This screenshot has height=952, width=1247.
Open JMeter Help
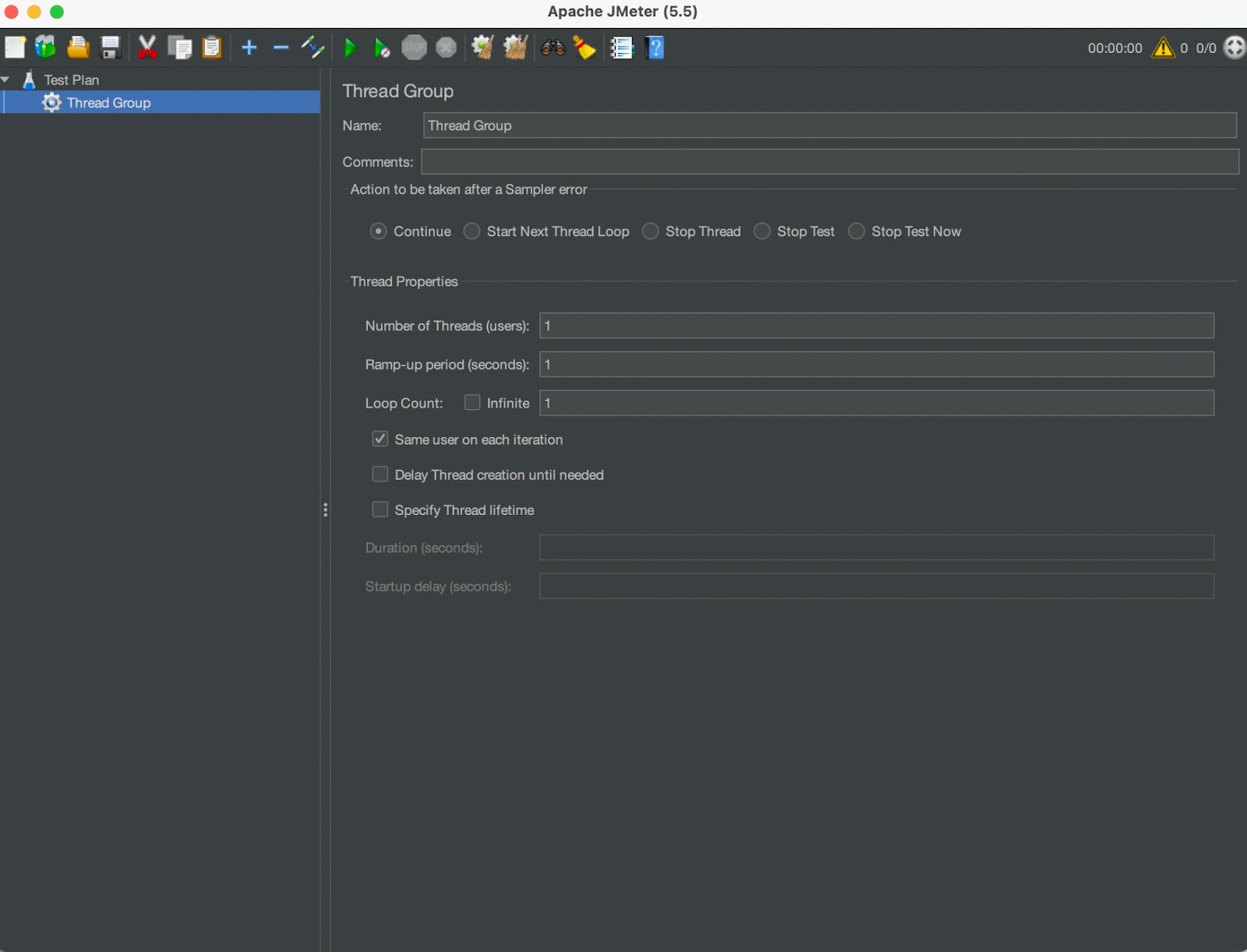(655, 48)
